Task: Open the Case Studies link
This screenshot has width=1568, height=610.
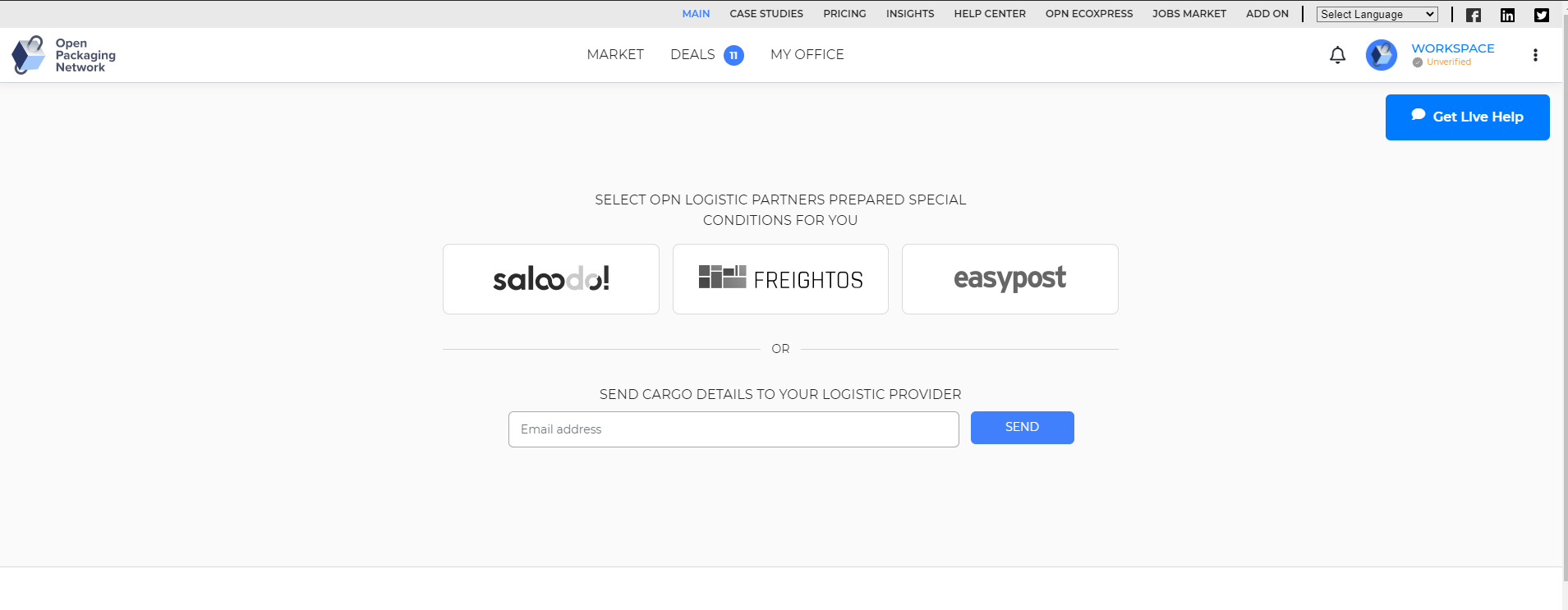Action: [x=766, y=14]
